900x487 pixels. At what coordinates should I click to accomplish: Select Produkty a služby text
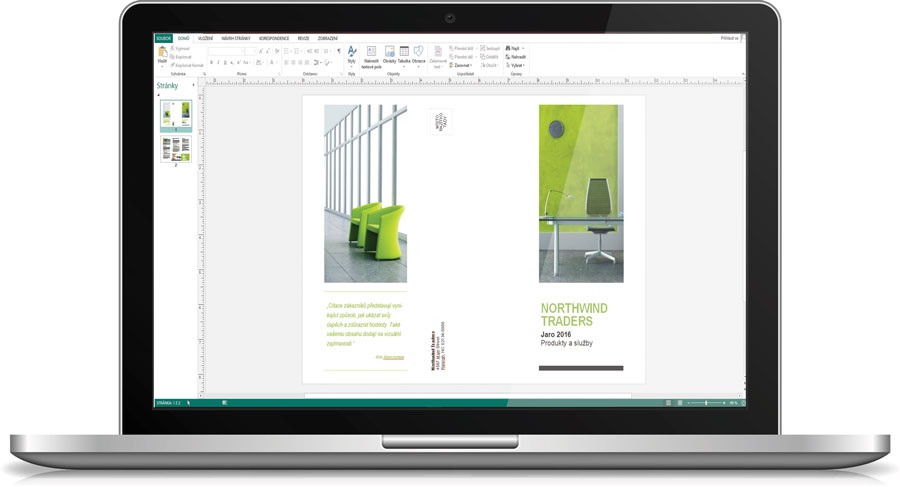coord(567,343)
